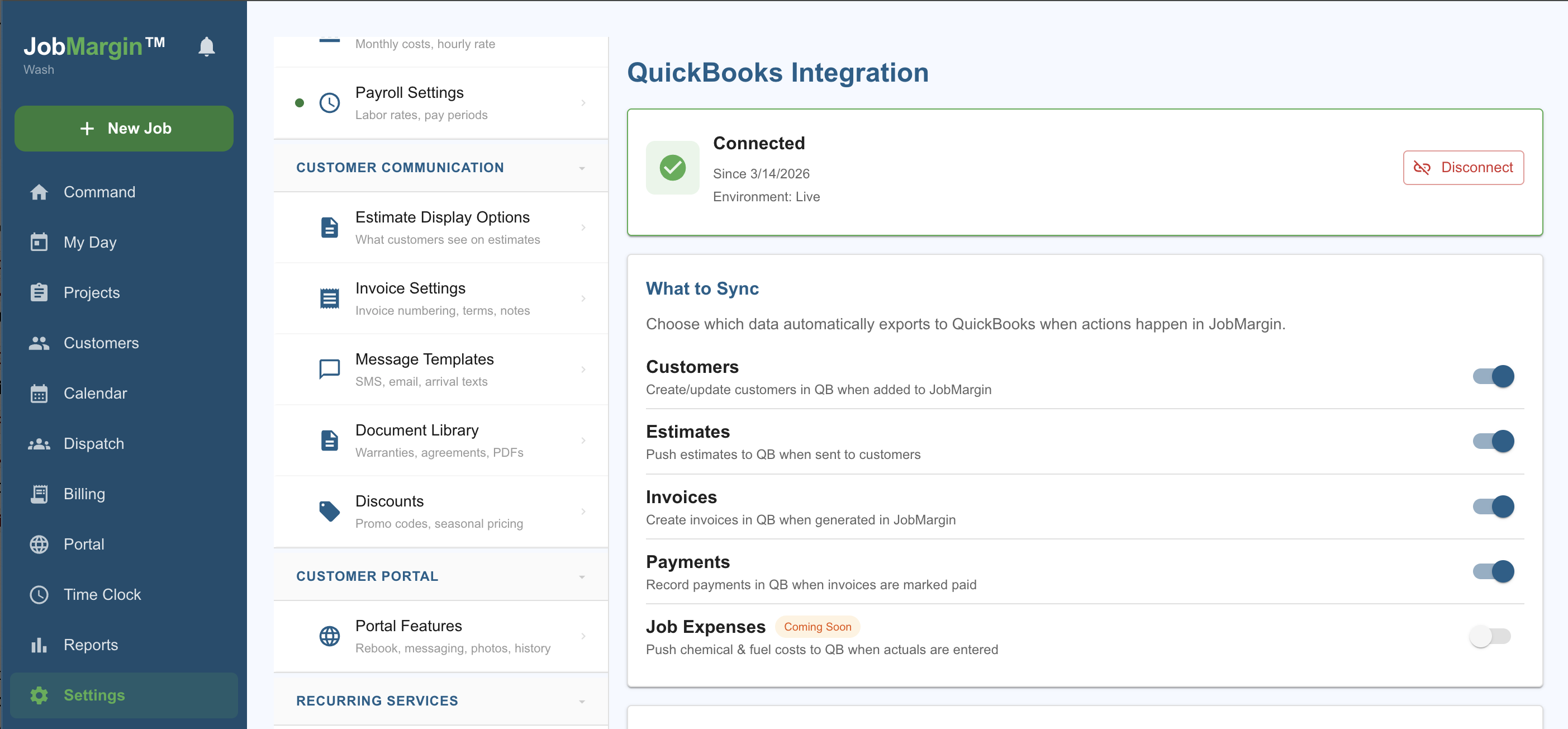Open the Calendar icon
The image size is (1568, 729).
click(39, 394)
